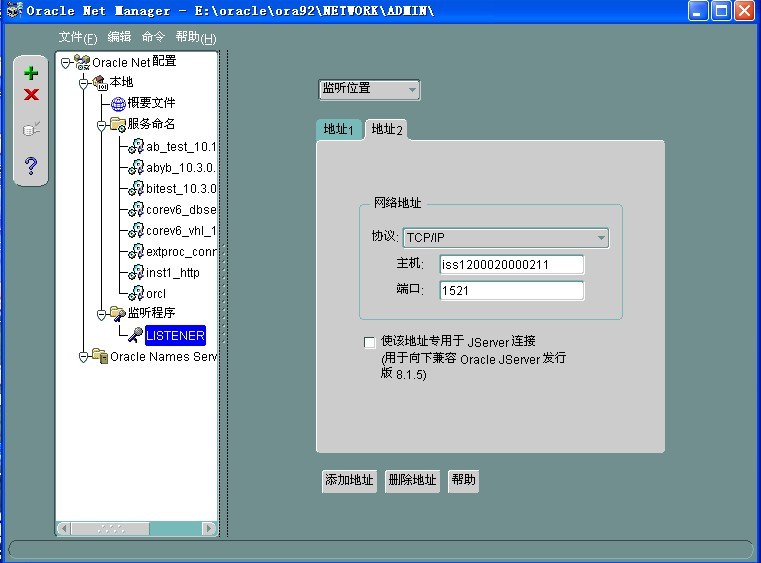
Task: Expand the Oracle Names Servers node
Action: pyautogui.click(x=83, y=357)
